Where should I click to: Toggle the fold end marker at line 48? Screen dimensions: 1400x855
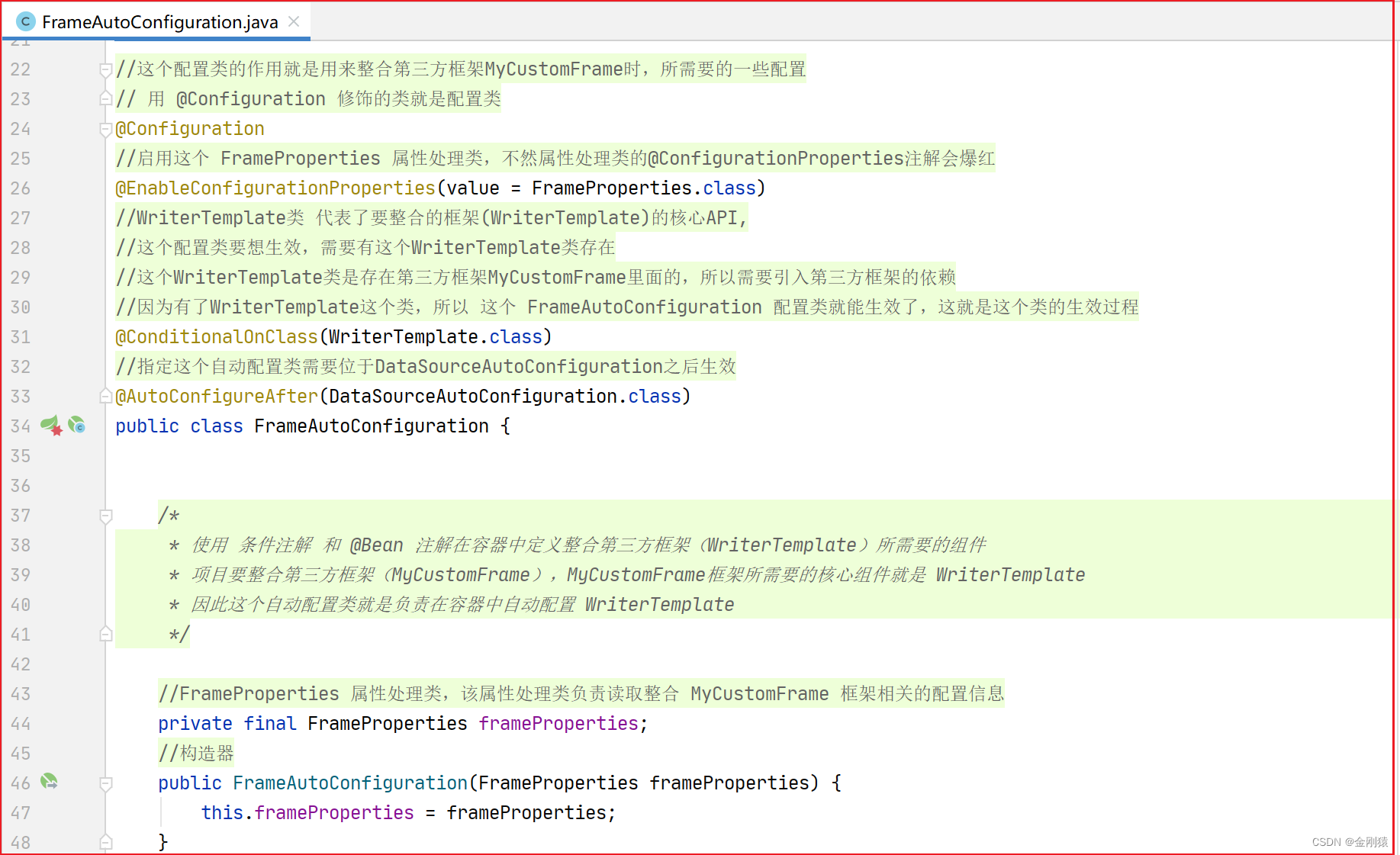[x=106, y=843]
